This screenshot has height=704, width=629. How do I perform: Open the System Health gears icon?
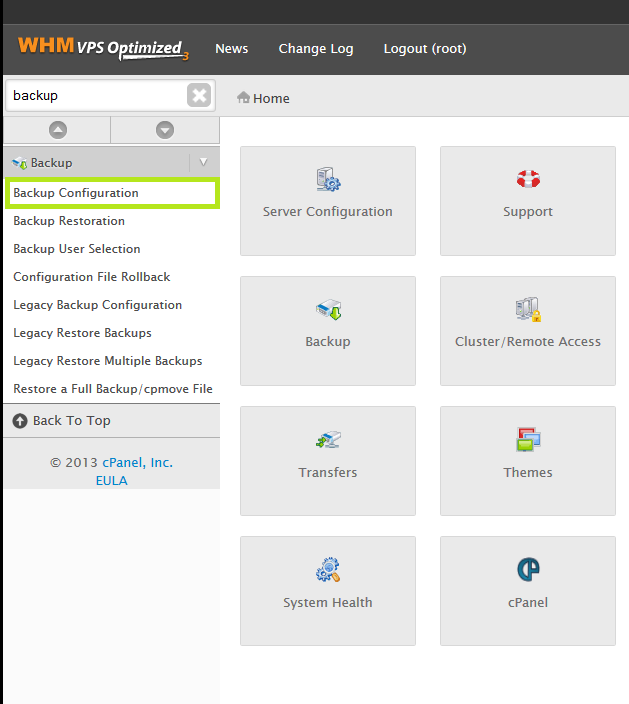(x=328, y=570)
